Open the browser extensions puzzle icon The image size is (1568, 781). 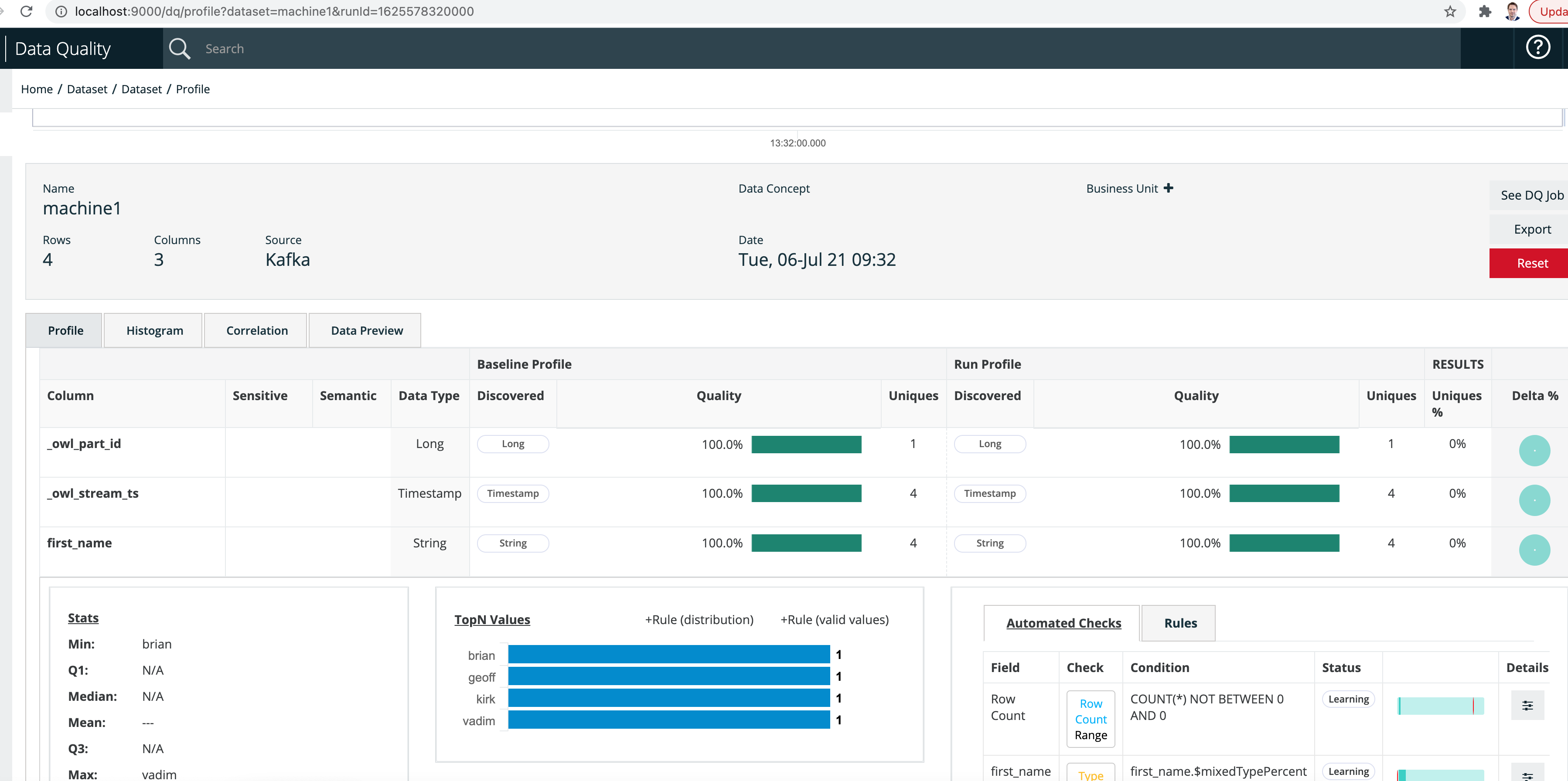(1485, 11)
